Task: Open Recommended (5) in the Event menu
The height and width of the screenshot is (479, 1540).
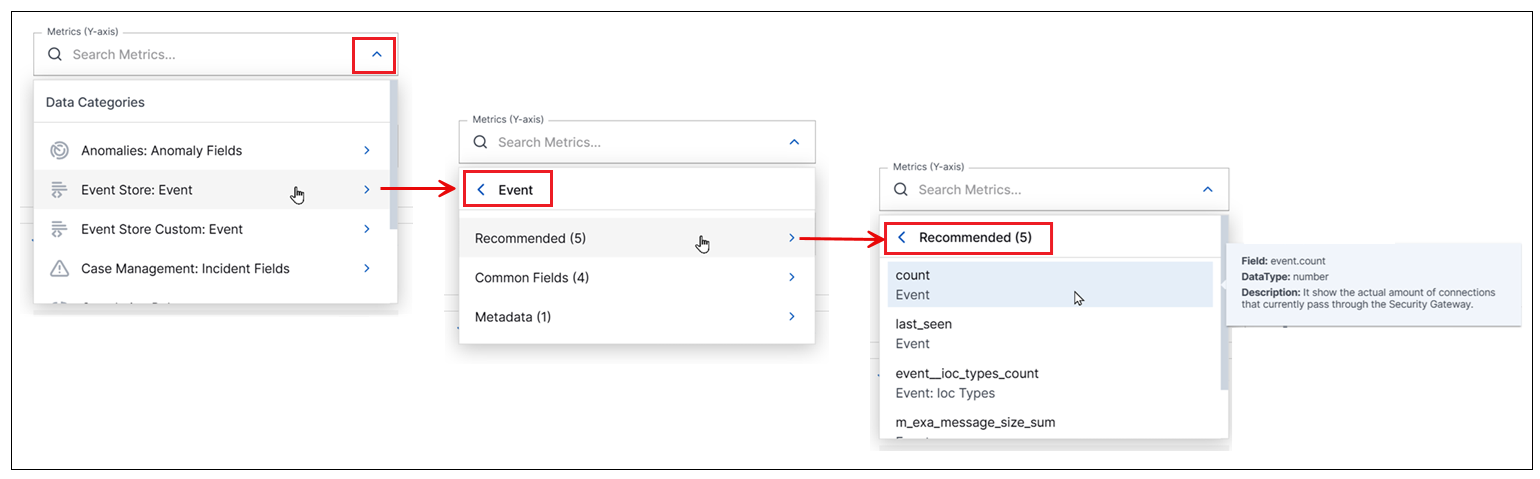Action: (x=637, y=238)
